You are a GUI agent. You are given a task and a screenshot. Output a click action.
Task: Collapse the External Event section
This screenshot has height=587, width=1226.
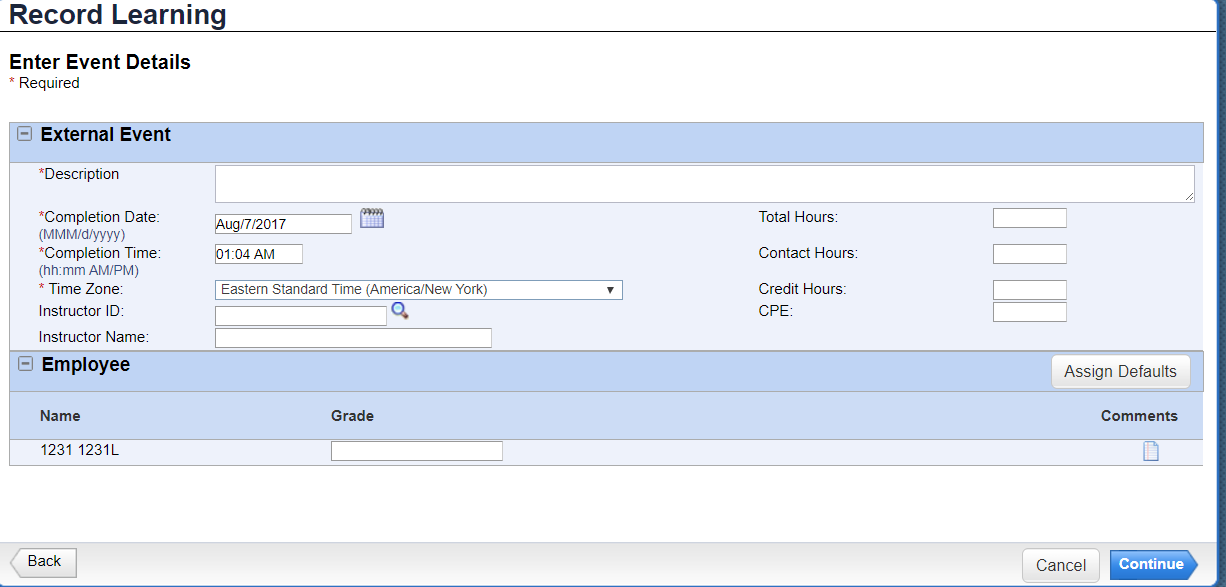25,134
